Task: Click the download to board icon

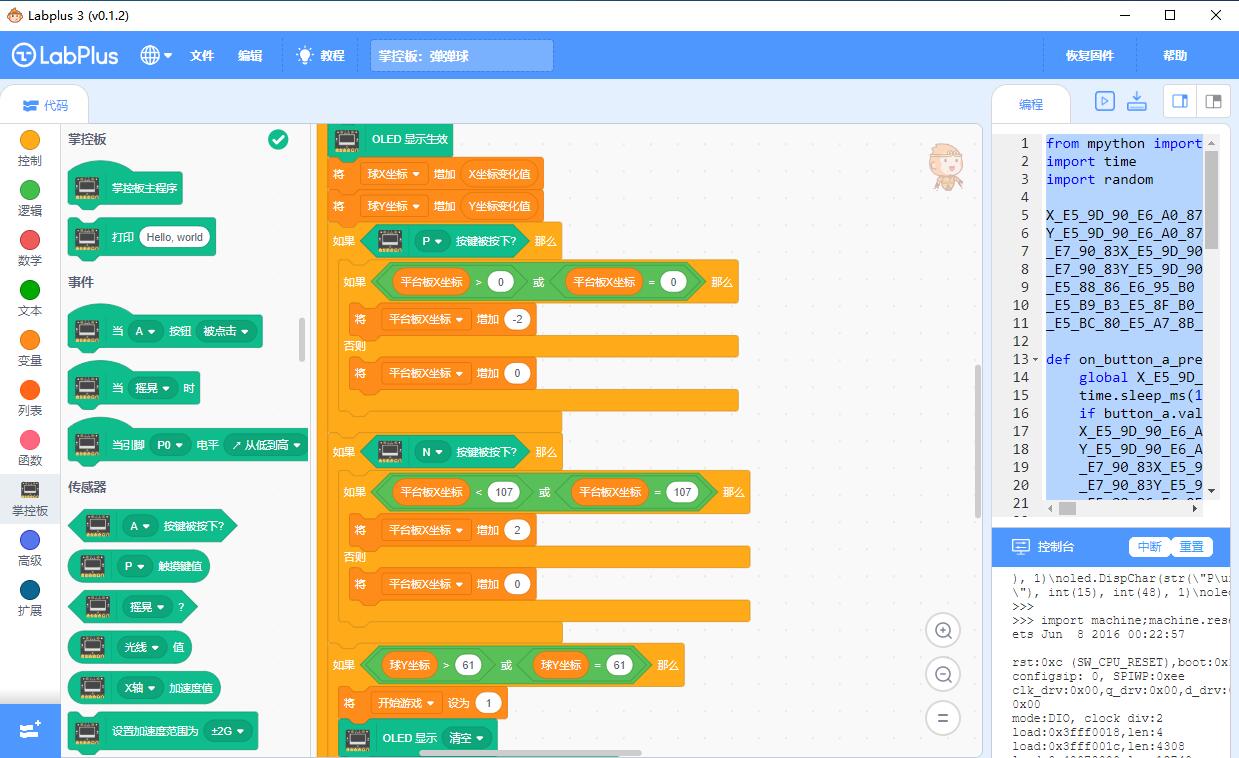Action: tap(1136, 101)
